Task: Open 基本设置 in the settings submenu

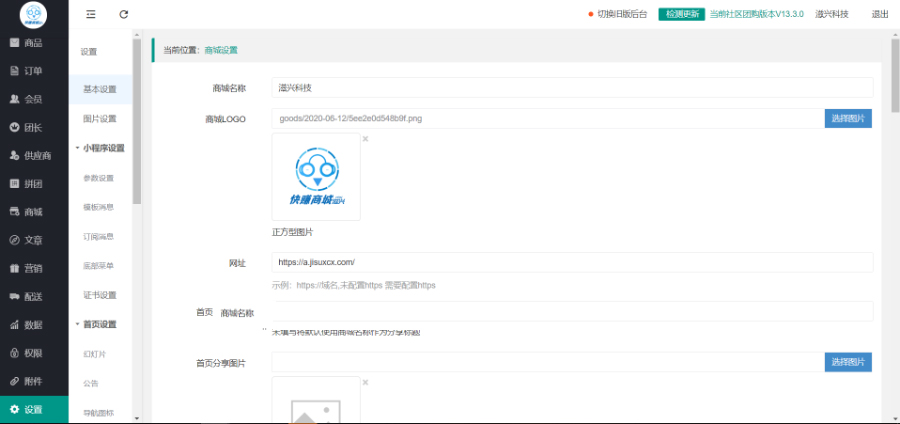Action: (100, 89)
